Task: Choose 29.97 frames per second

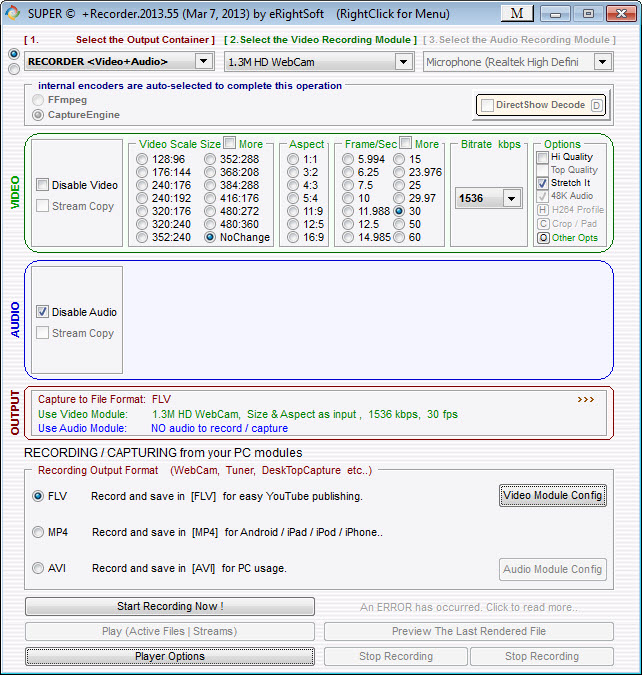Action: [x=399, y=198]
